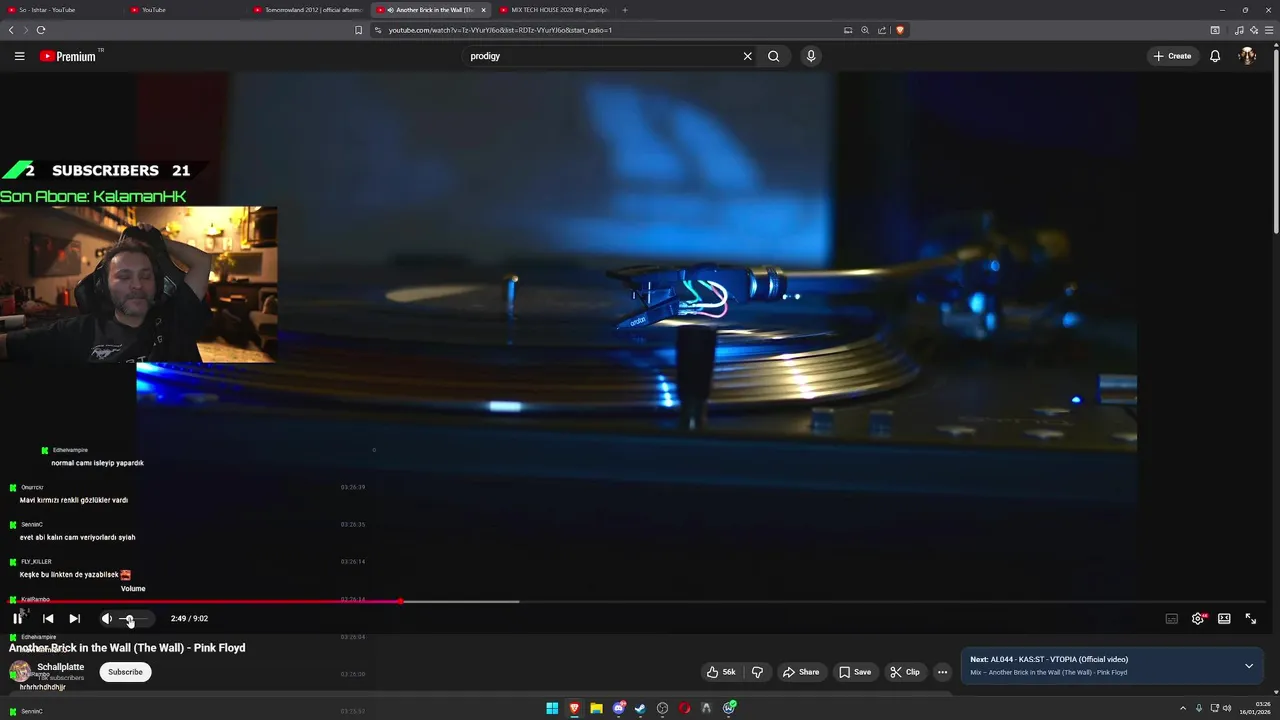Show hidden system tray icons
Image resolution: width=1280 pixels, height=720 pixels.
point(1183,708)
